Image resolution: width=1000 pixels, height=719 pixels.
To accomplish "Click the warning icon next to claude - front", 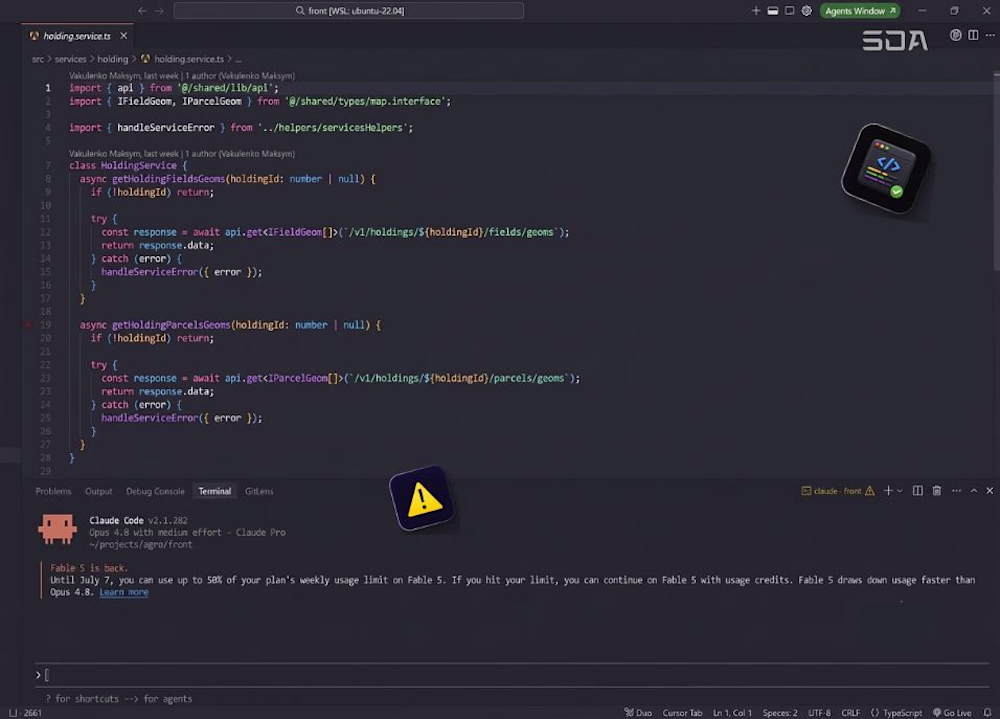I will [870, 491].
